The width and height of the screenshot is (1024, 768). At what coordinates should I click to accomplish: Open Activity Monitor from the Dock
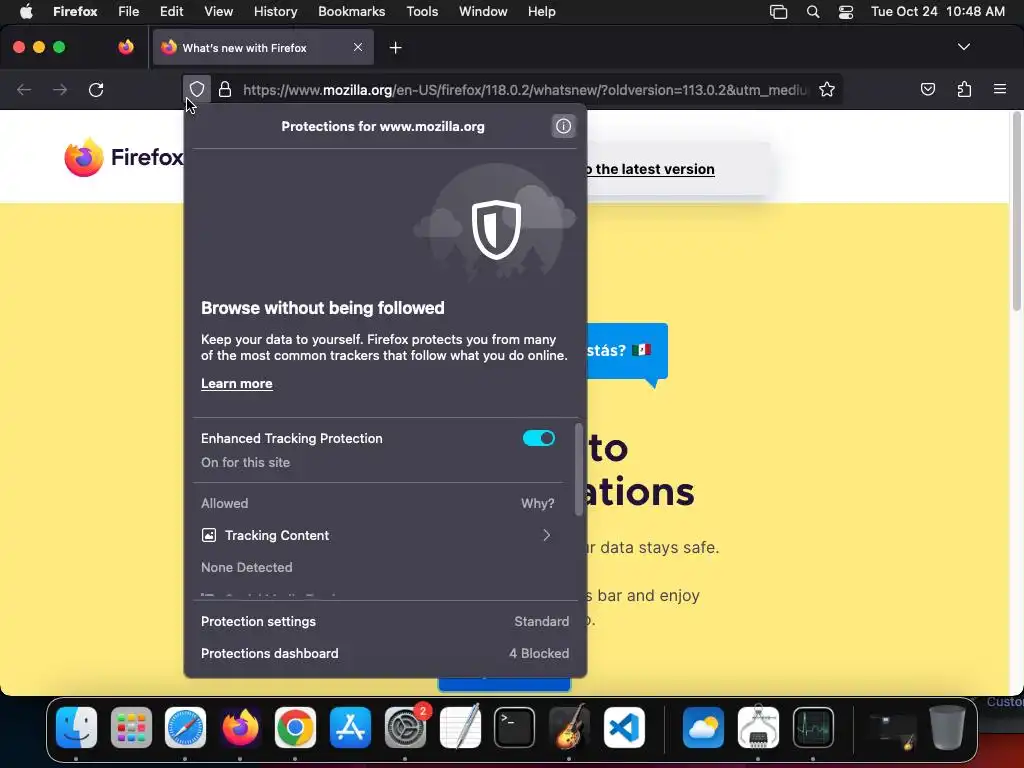point(813,727)
